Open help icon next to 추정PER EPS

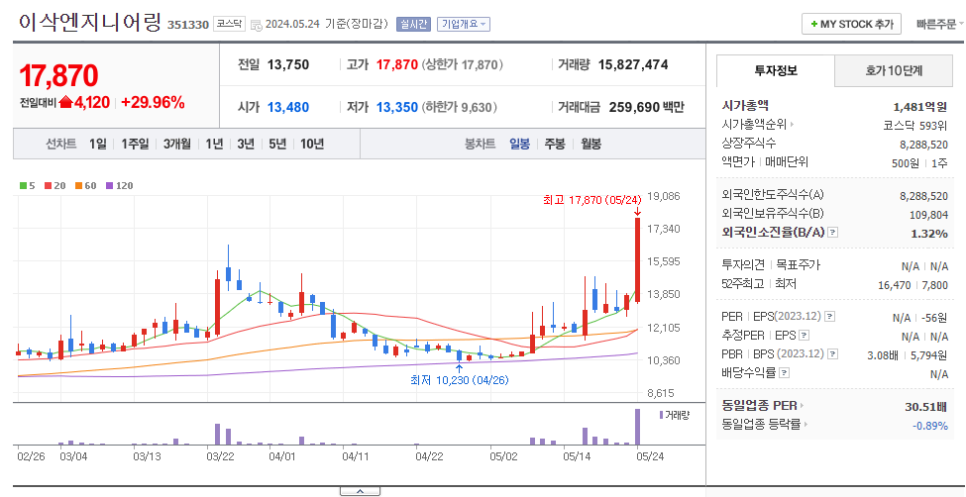coord(804,336)
